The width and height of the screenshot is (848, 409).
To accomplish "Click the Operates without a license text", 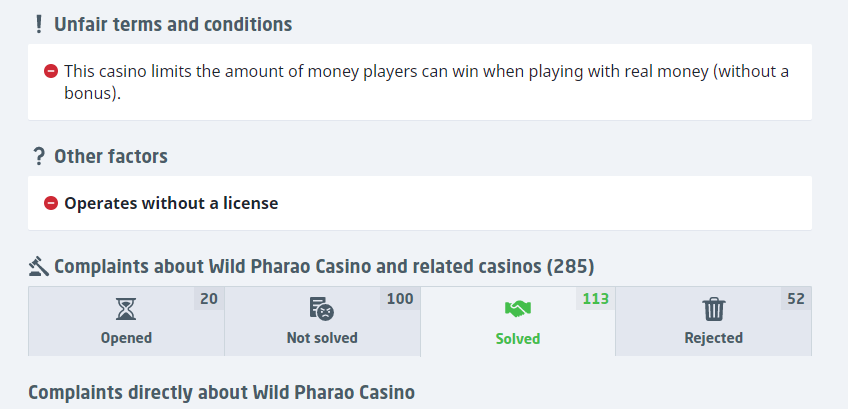I will [171, 203].
